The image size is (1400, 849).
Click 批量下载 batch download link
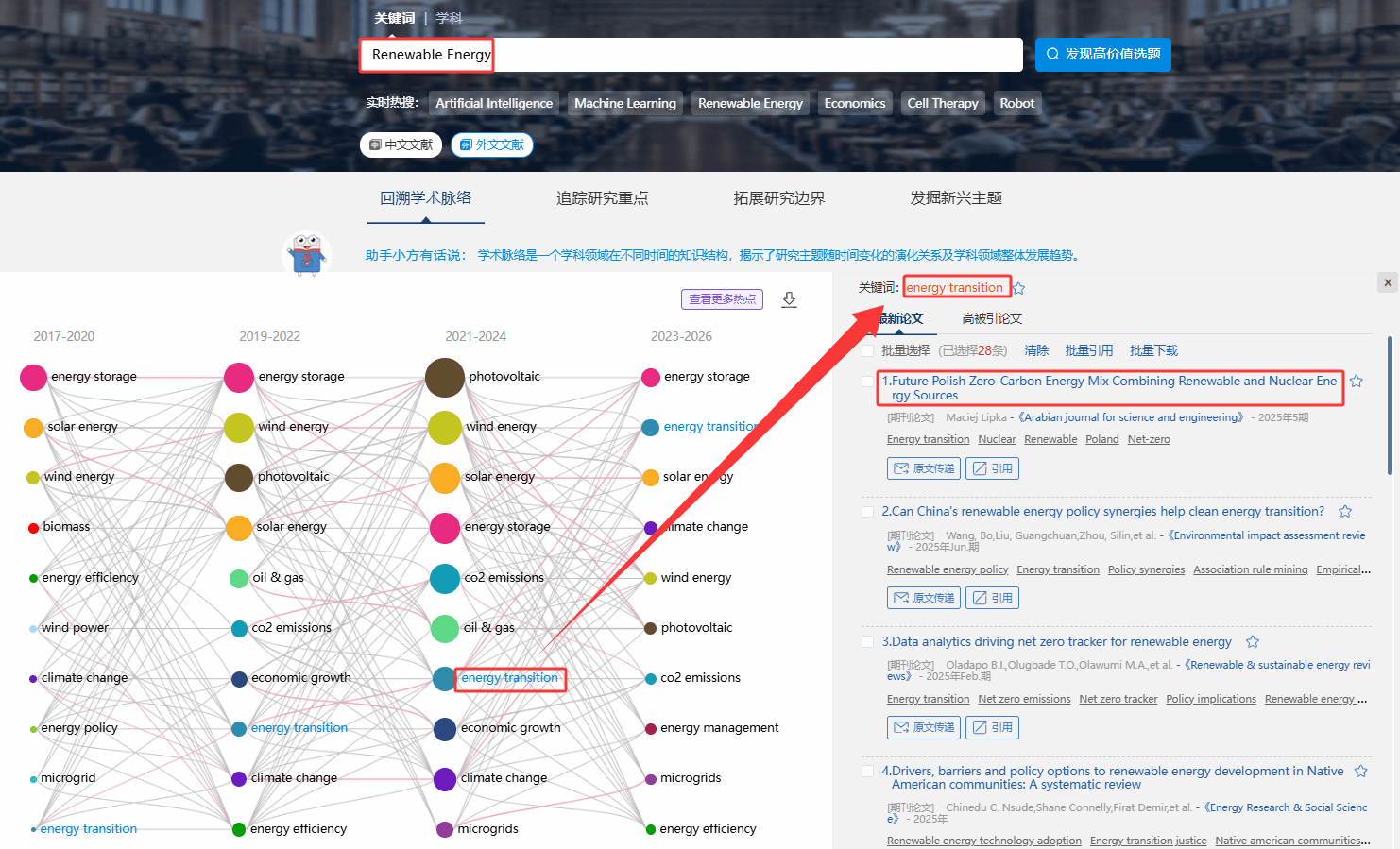1153,351
